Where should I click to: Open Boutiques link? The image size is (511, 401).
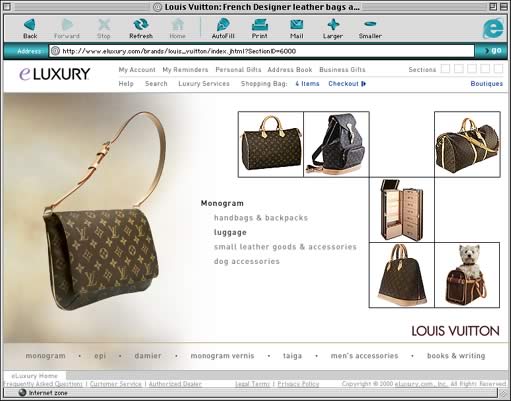tap(486, 84)
